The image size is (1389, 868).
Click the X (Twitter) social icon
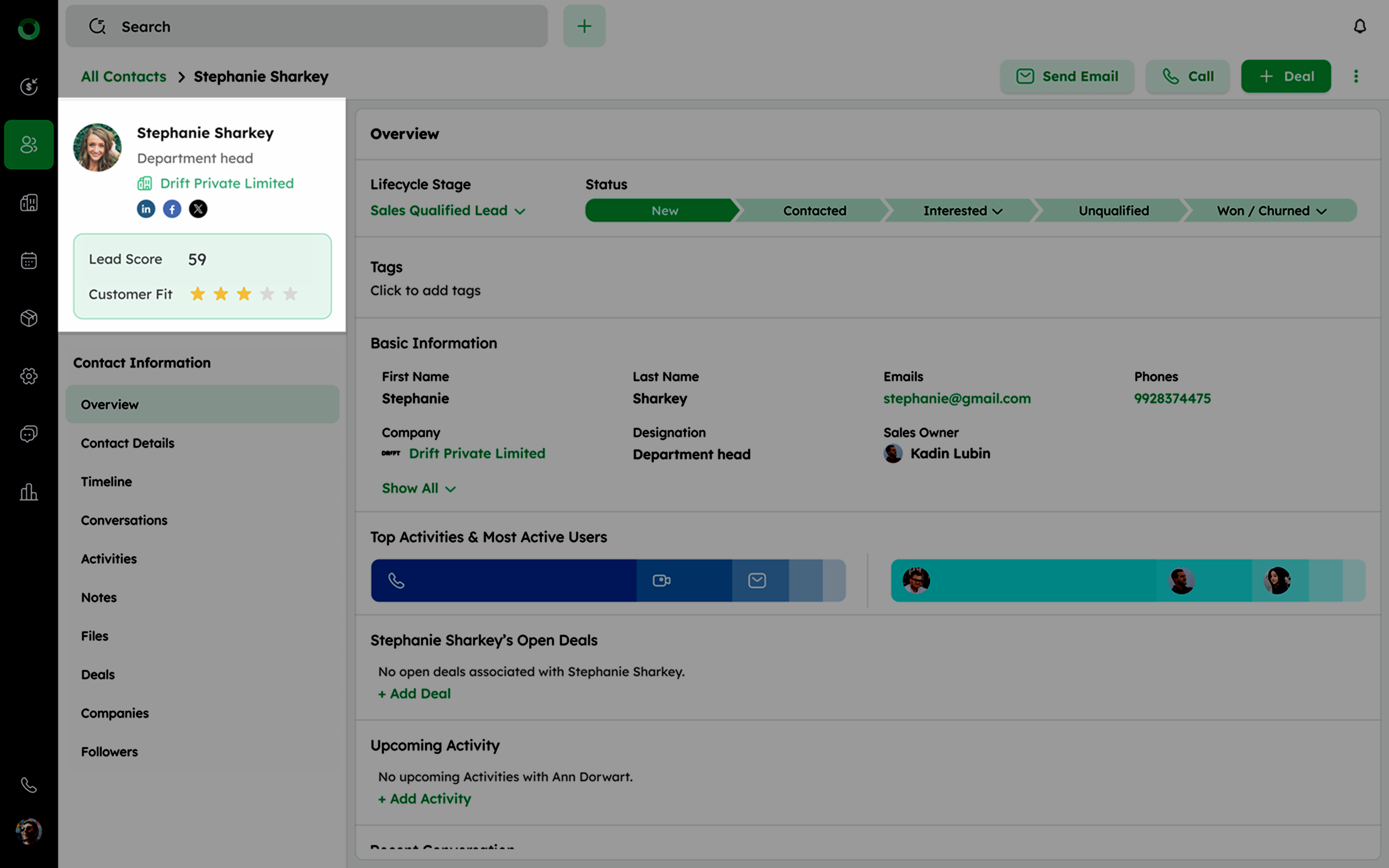[x=198, y=209]
